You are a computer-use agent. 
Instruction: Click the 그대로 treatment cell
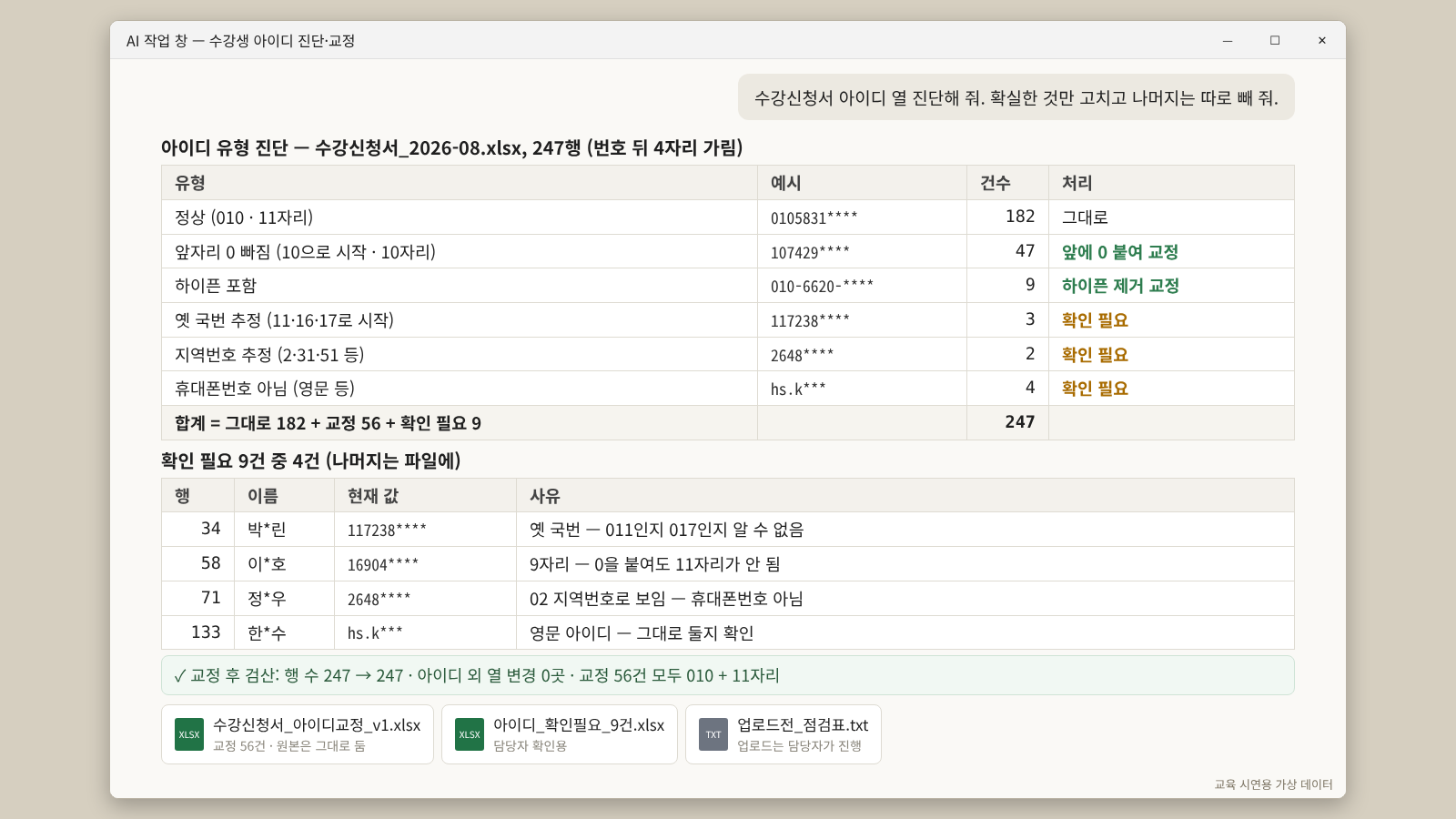coord(1171,217)
